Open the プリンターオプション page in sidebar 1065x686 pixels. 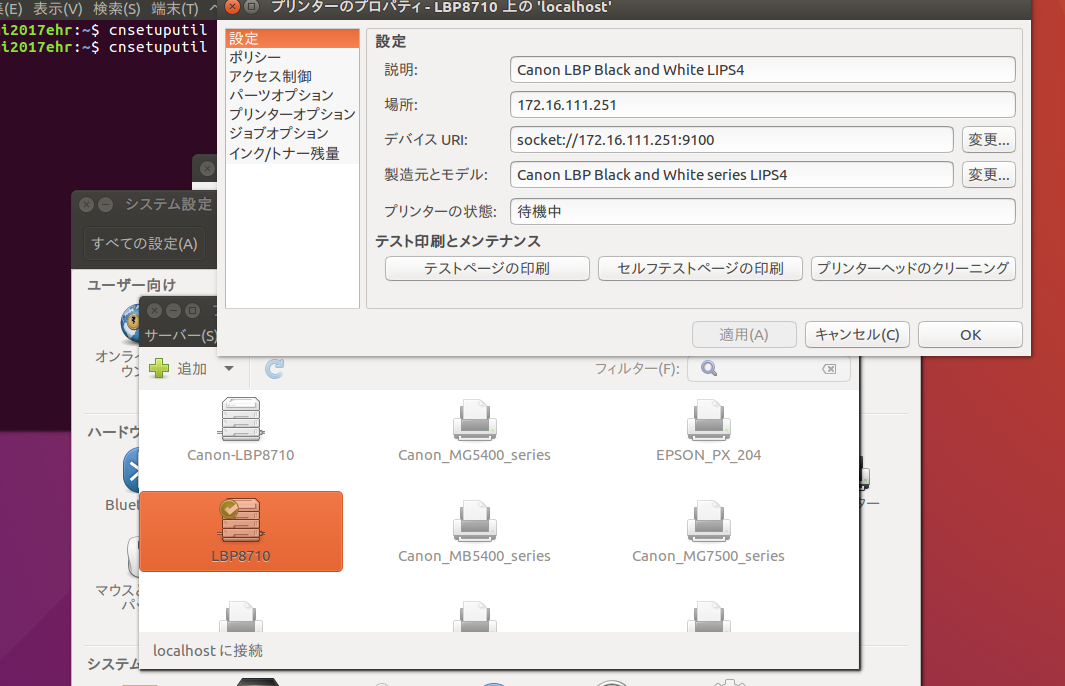point(292,114)
